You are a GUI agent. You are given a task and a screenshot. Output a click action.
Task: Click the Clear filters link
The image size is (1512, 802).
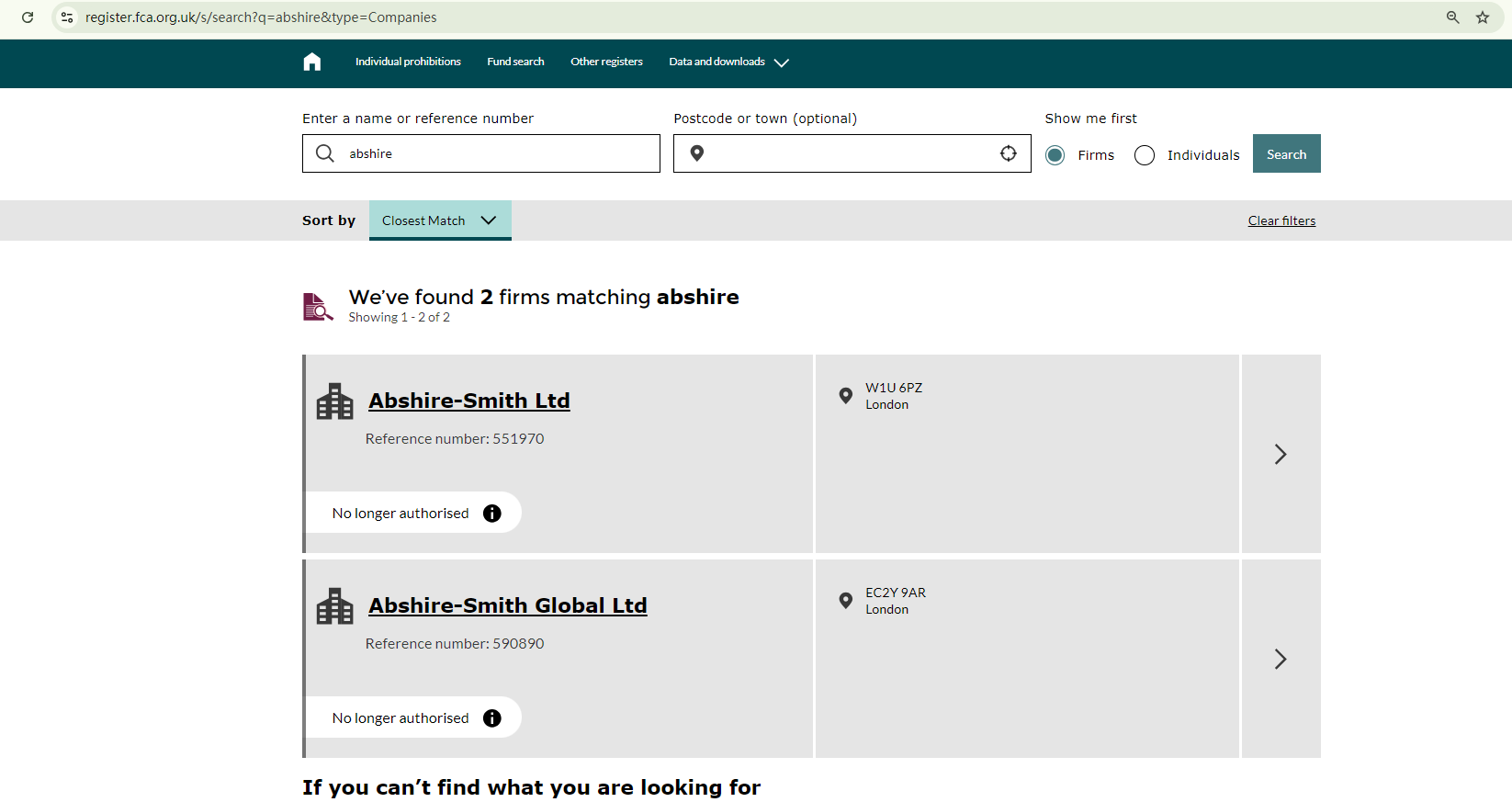click(x=1281, y=220)
